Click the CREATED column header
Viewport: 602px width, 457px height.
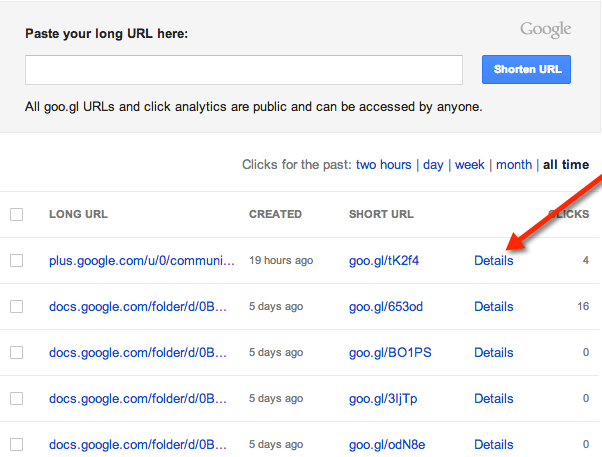[x=275, y=214]
